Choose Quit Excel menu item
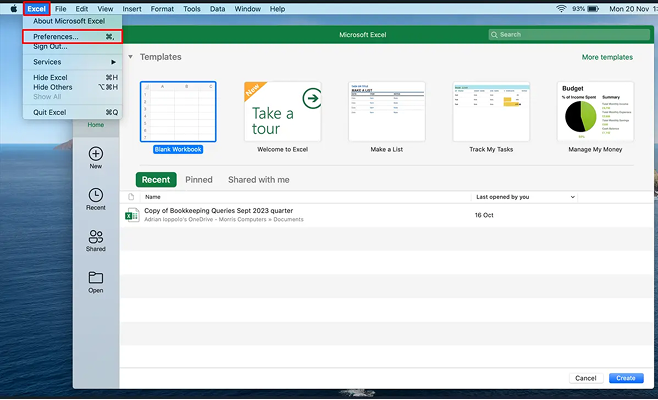The height and width of the screenshot is (400, 658). (72, 112)
